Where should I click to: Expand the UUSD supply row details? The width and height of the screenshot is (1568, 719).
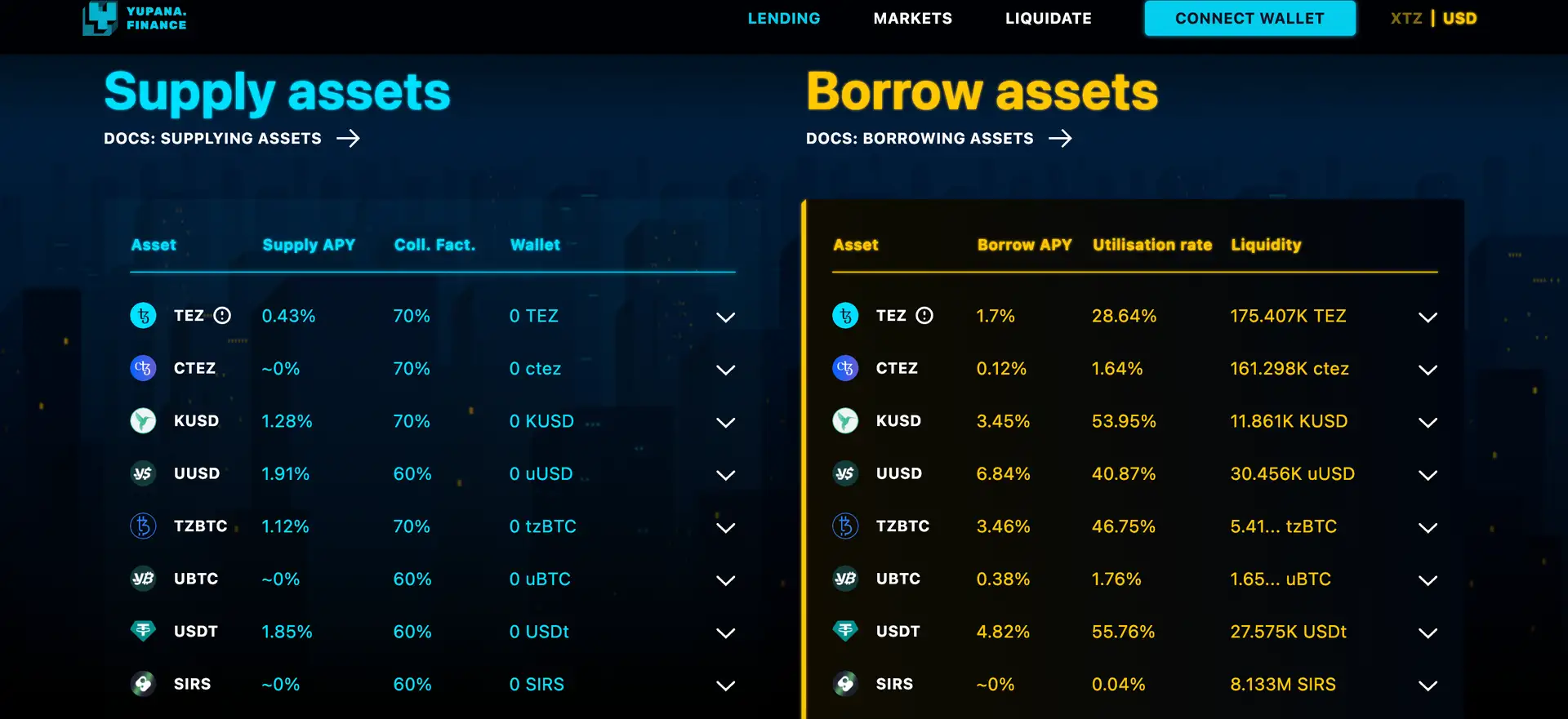tap(725, 475)
